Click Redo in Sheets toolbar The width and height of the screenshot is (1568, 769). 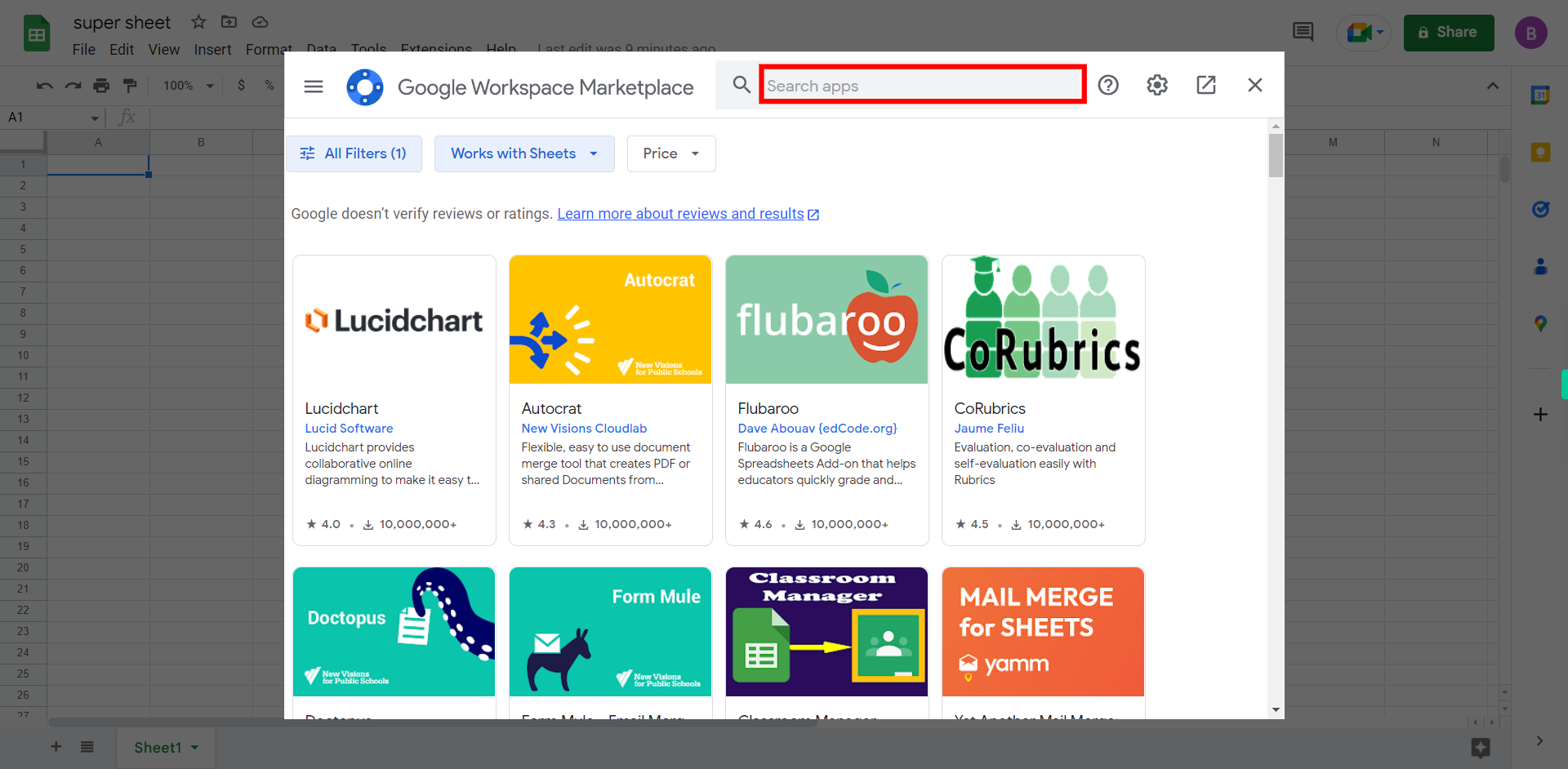click(x=73, y=85)
